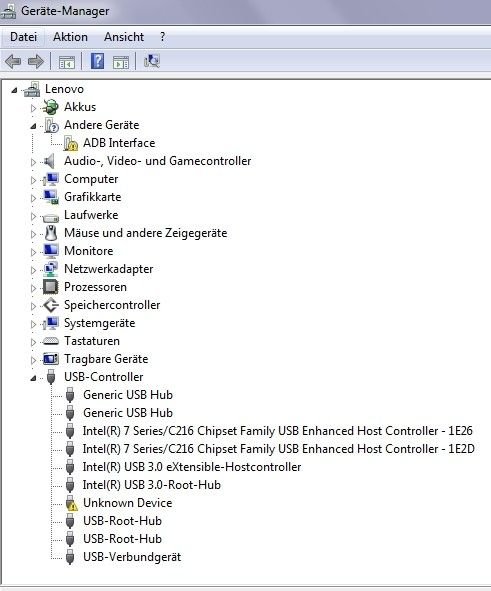491x591 pixels.
Task: Select the Lenovo root computer node
Action: (x=64, y=89)
